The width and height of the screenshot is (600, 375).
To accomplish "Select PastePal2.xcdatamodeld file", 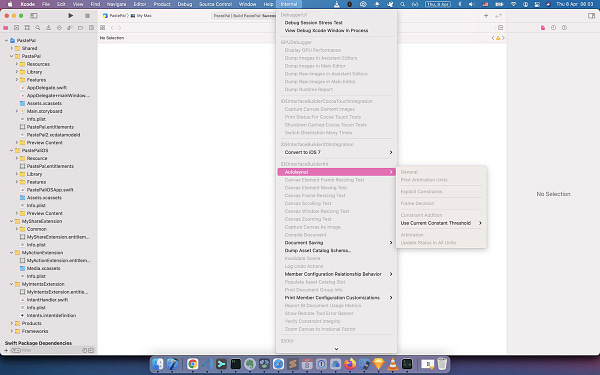I will click(53, 135).
